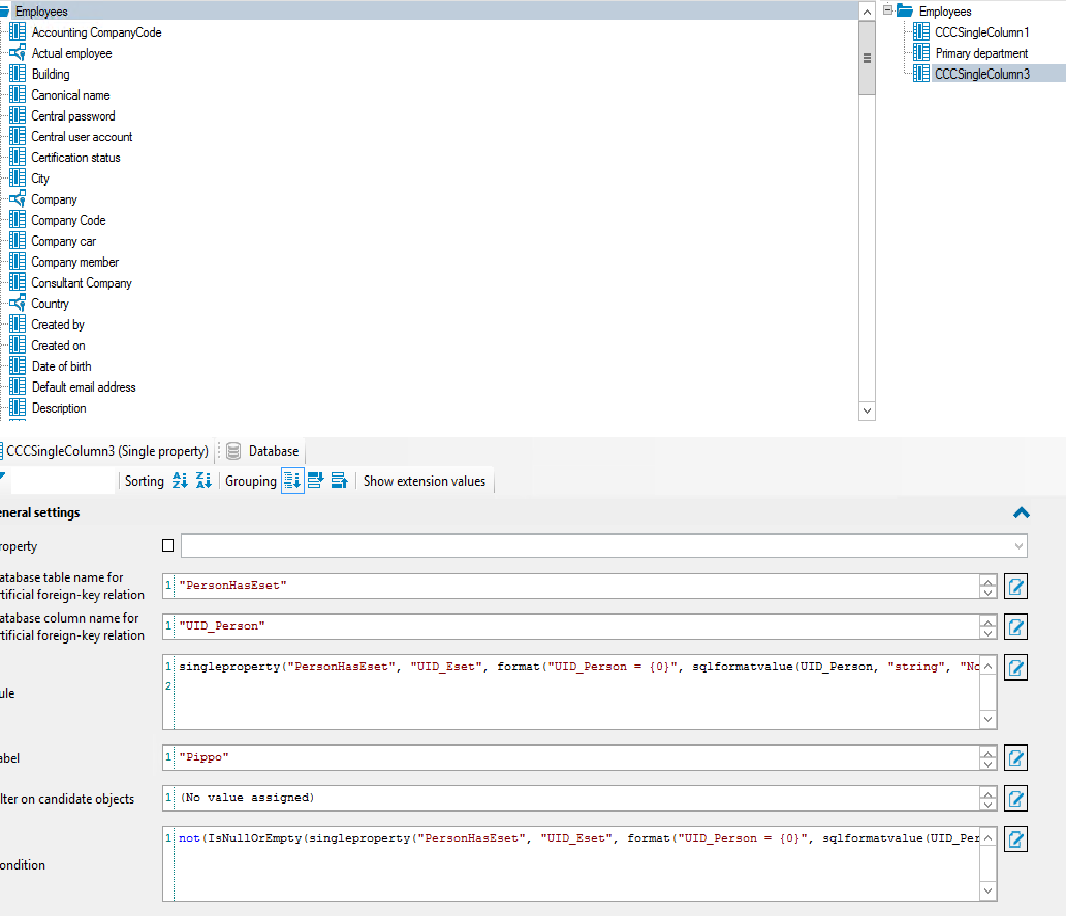1066x916 pixels.
Task: Click the columns list scrollbar thumb
Action: pyautogui.click(x=867, y=58)
